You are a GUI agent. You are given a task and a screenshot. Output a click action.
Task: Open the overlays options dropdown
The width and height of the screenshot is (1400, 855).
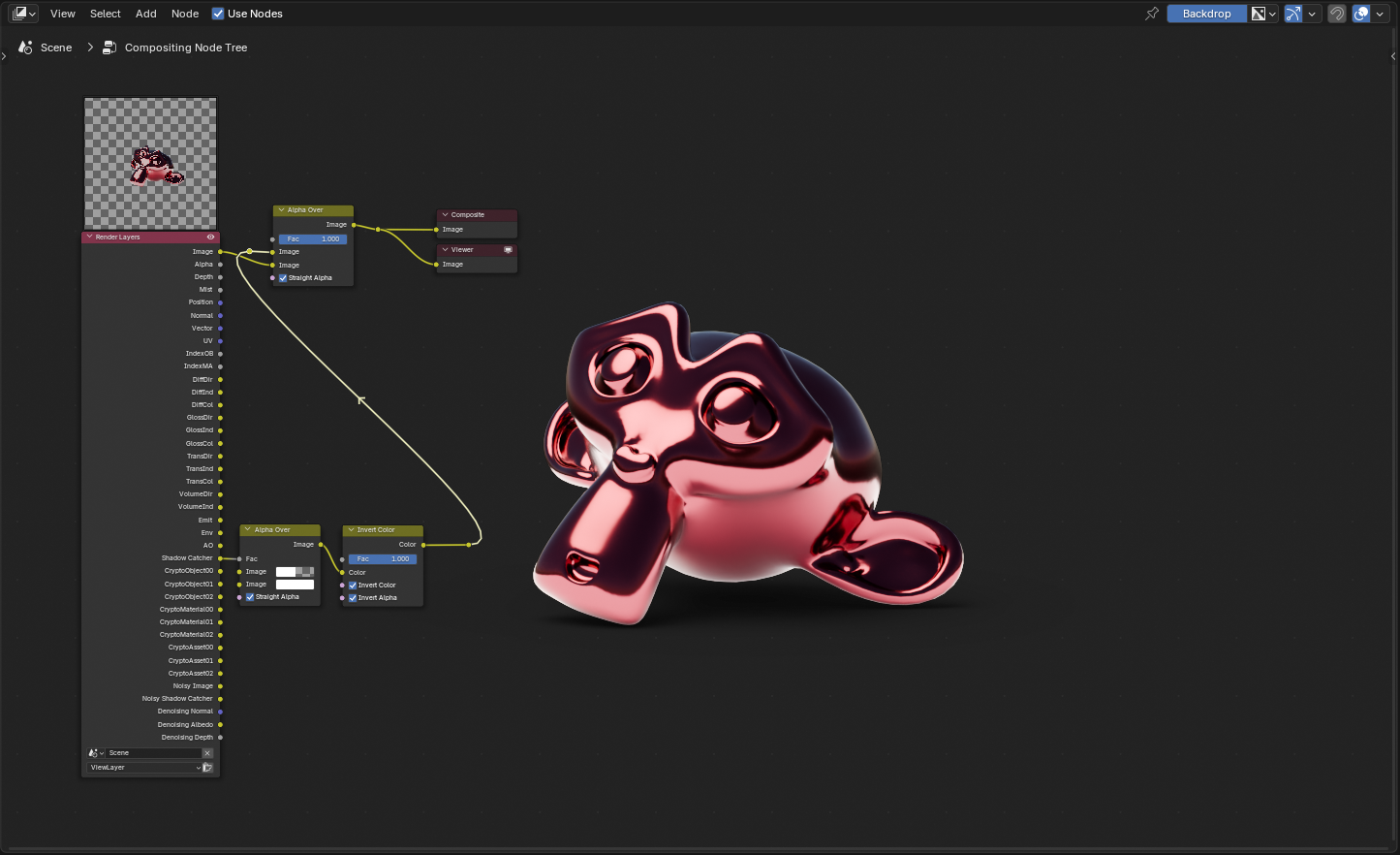(x=1380, y=14)
